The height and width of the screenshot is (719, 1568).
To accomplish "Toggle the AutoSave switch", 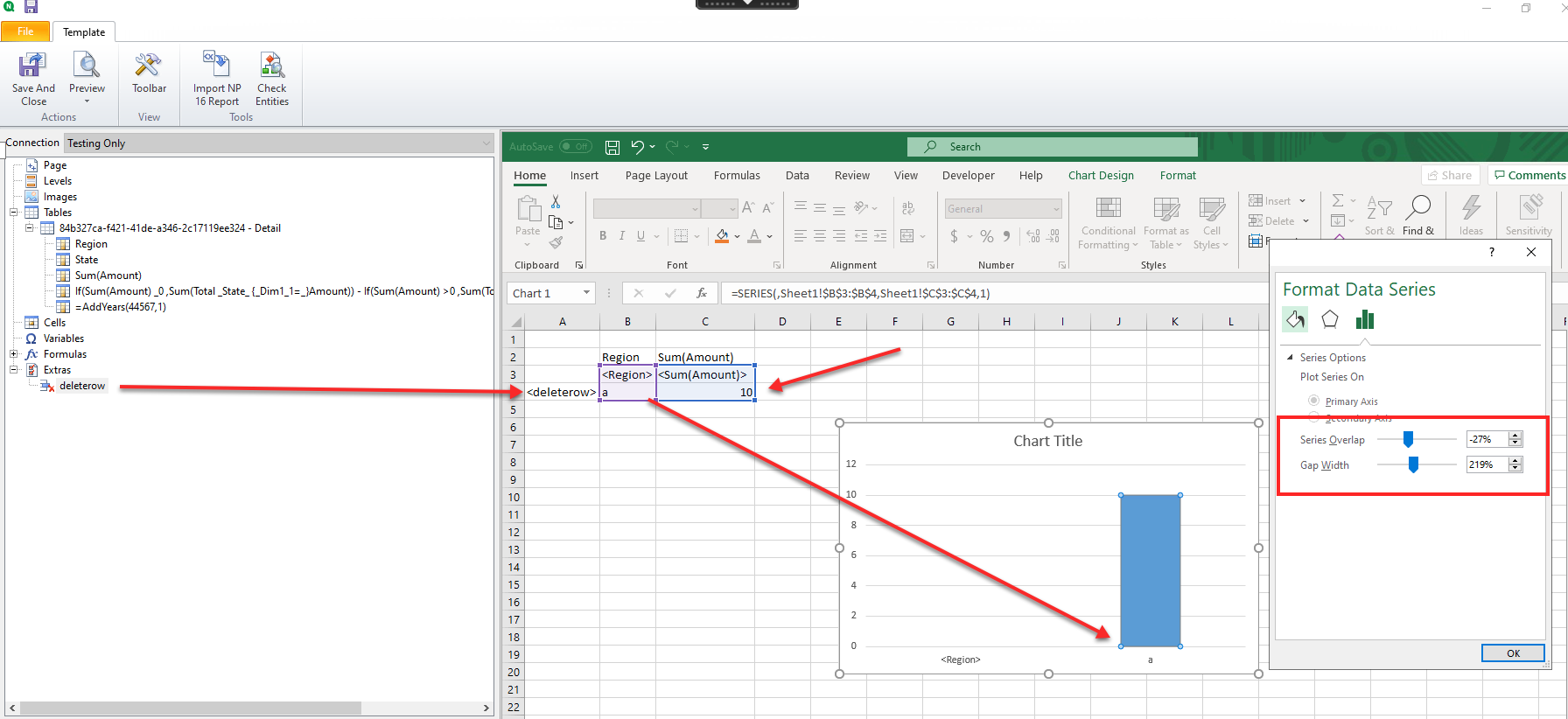I will click(x=576, y=147).
